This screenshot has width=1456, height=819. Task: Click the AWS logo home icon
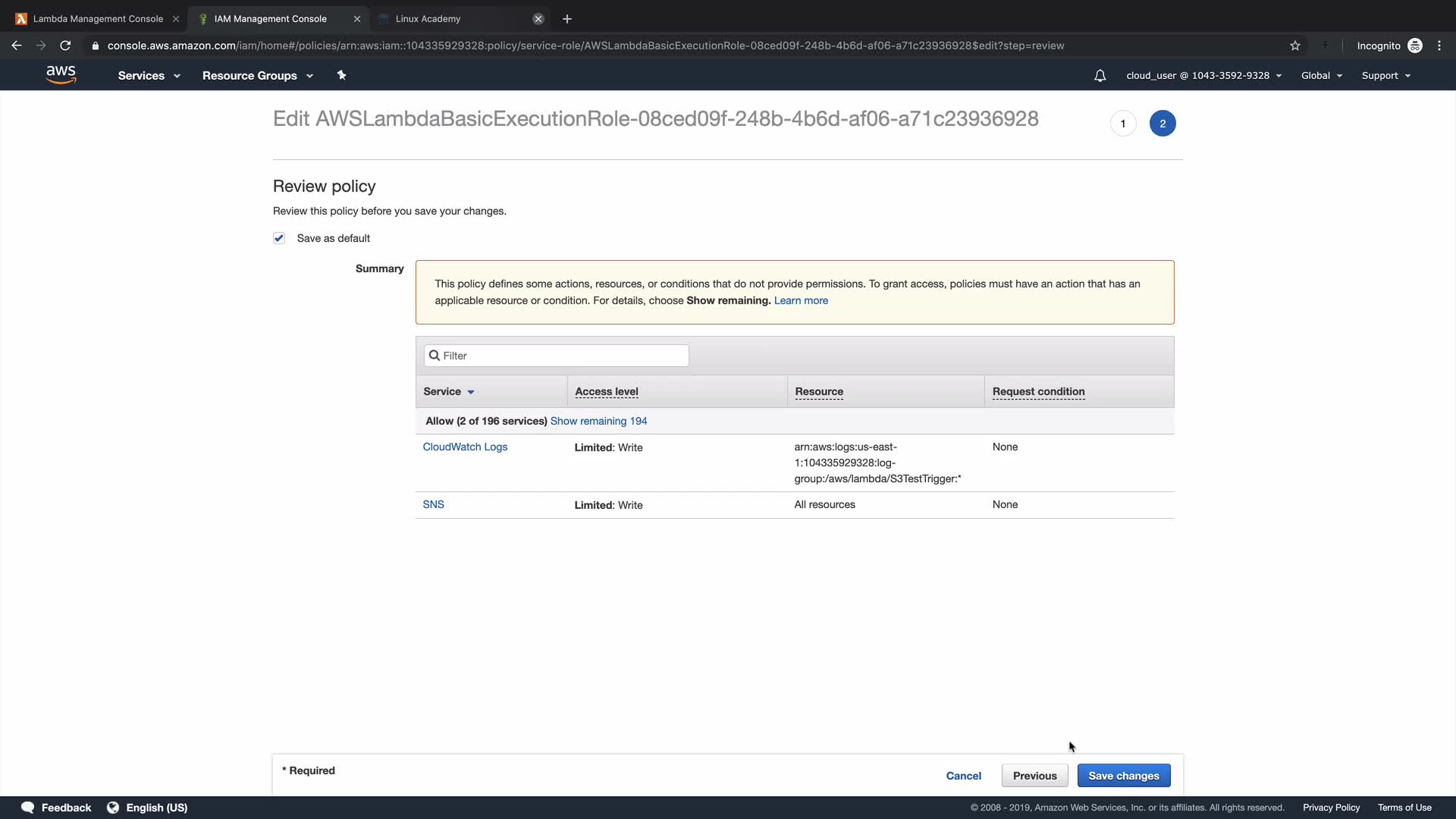tap(61, 74)
